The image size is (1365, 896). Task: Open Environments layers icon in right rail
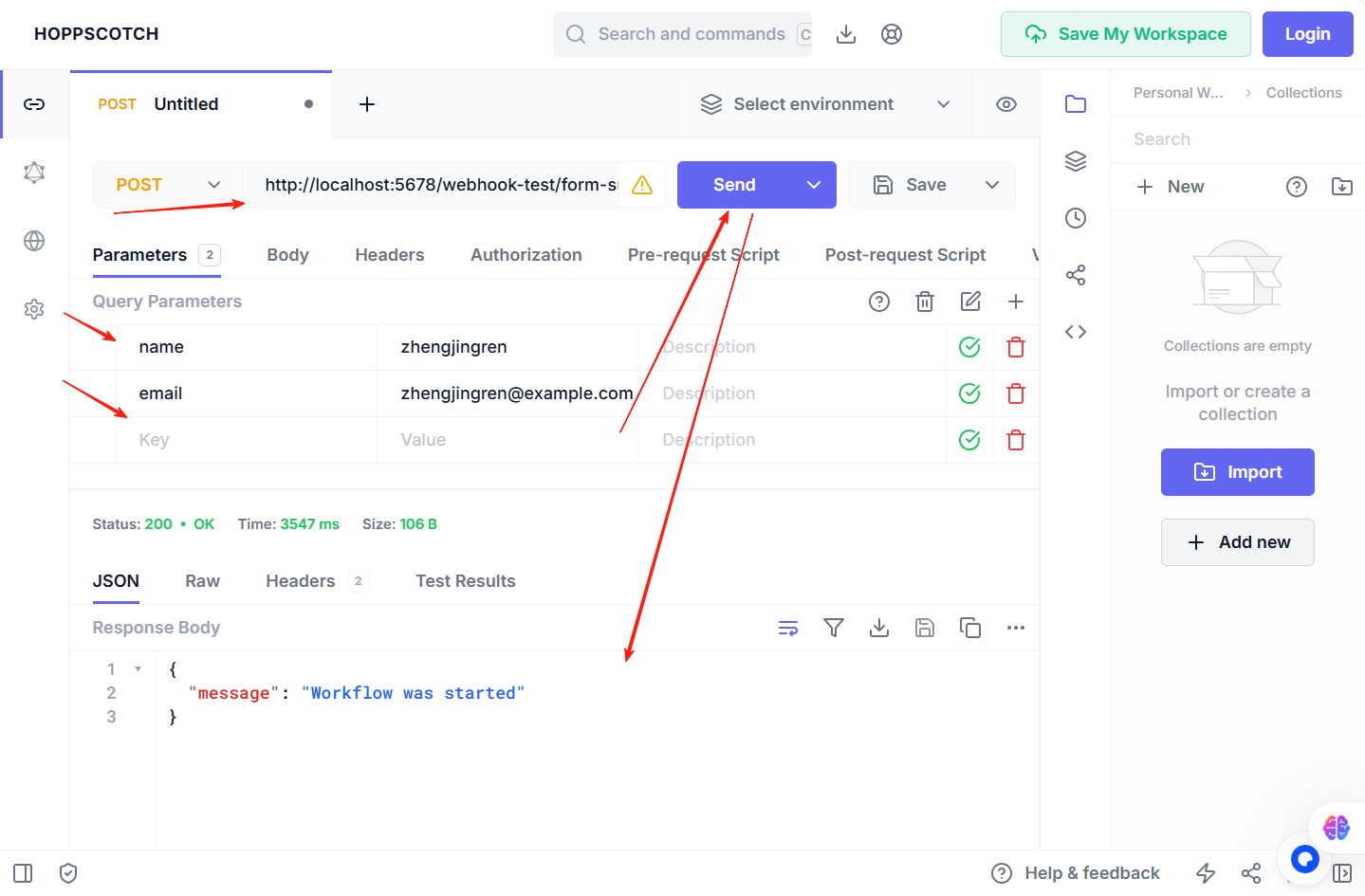pos(1076,161)
